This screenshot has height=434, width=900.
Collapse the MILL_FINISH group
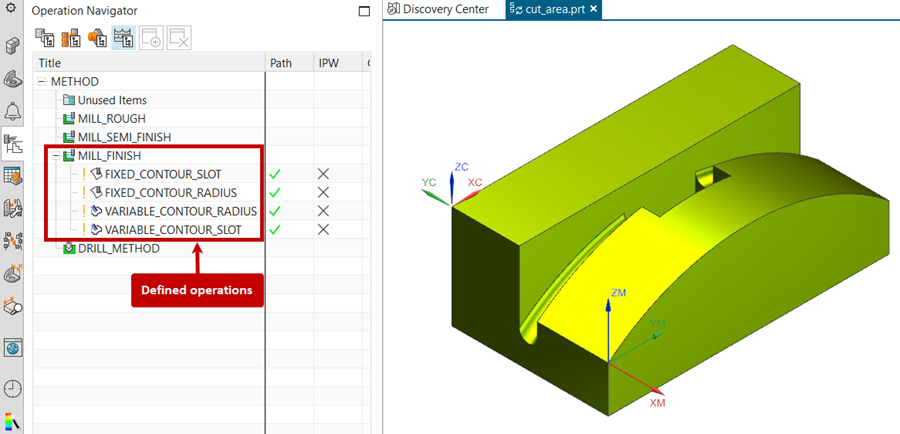(56, 156)
